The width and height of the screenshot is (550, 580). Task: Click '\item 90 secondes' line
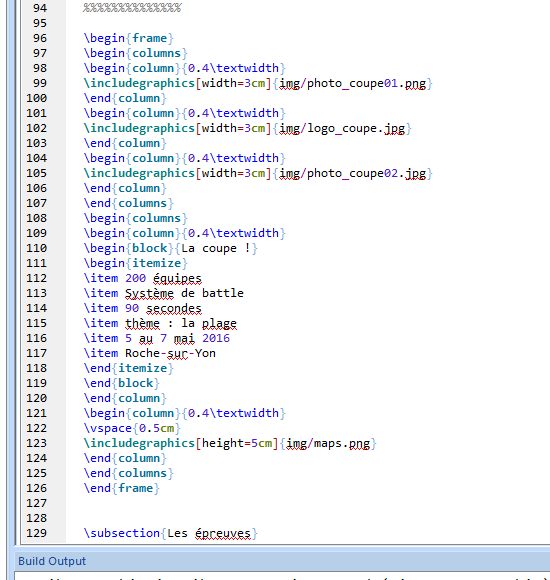point(142,308)
